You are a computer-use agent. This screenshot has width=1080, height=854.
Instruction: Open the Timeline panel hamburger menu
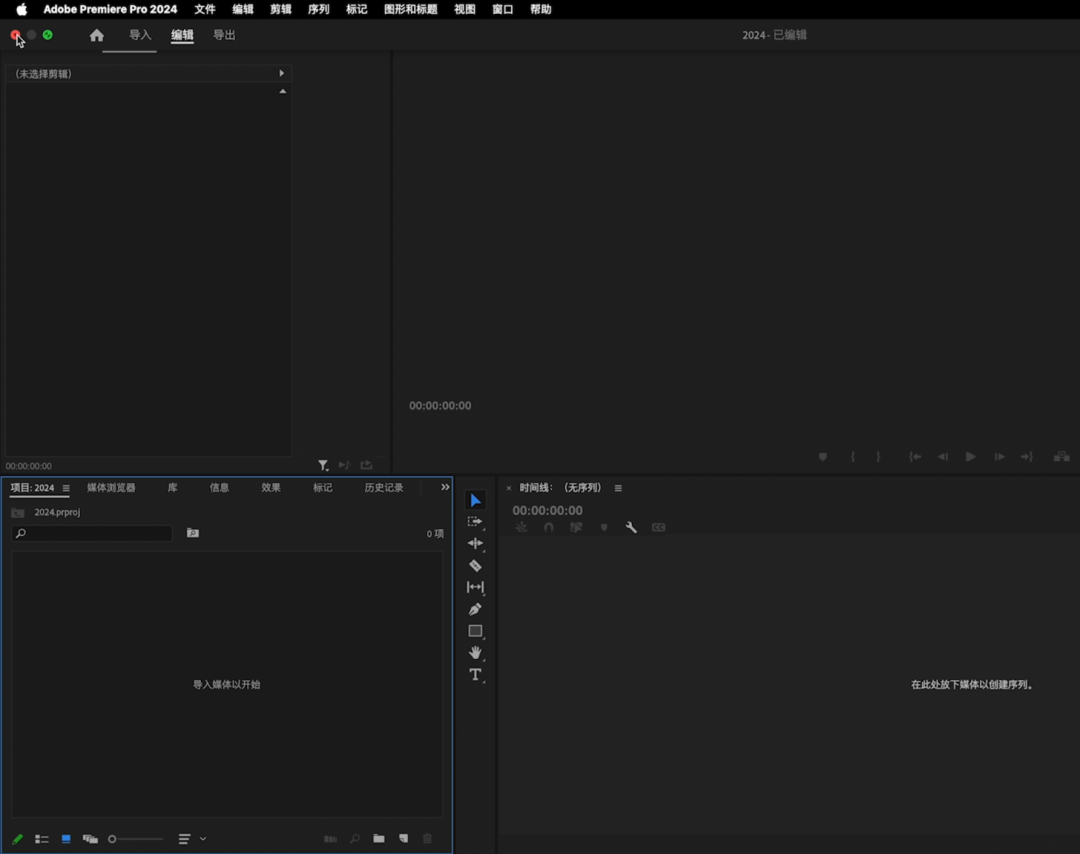[618, 488]
